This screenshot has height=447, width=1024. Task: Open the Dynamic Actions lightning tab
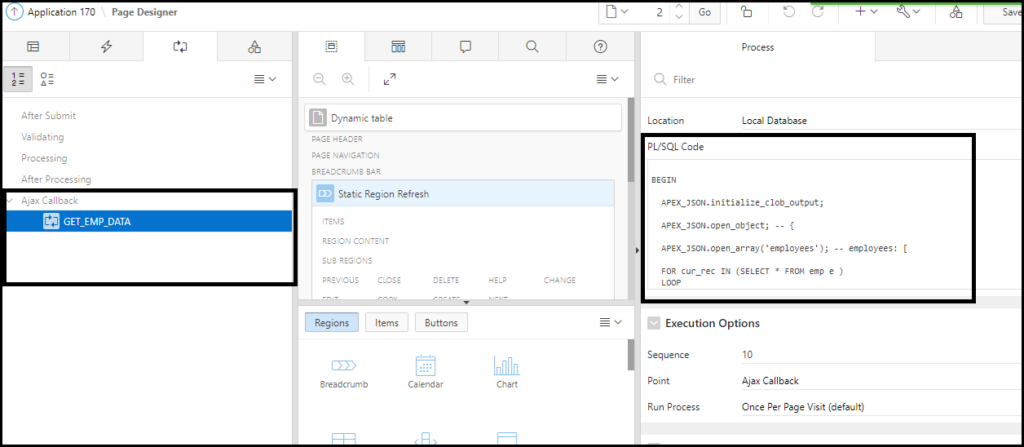click(106, 46)
